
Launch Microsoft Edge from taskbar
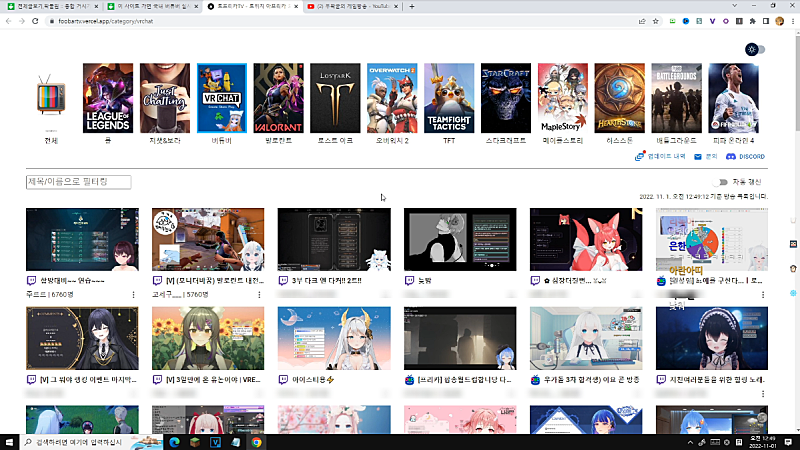(x=174, y=442)
